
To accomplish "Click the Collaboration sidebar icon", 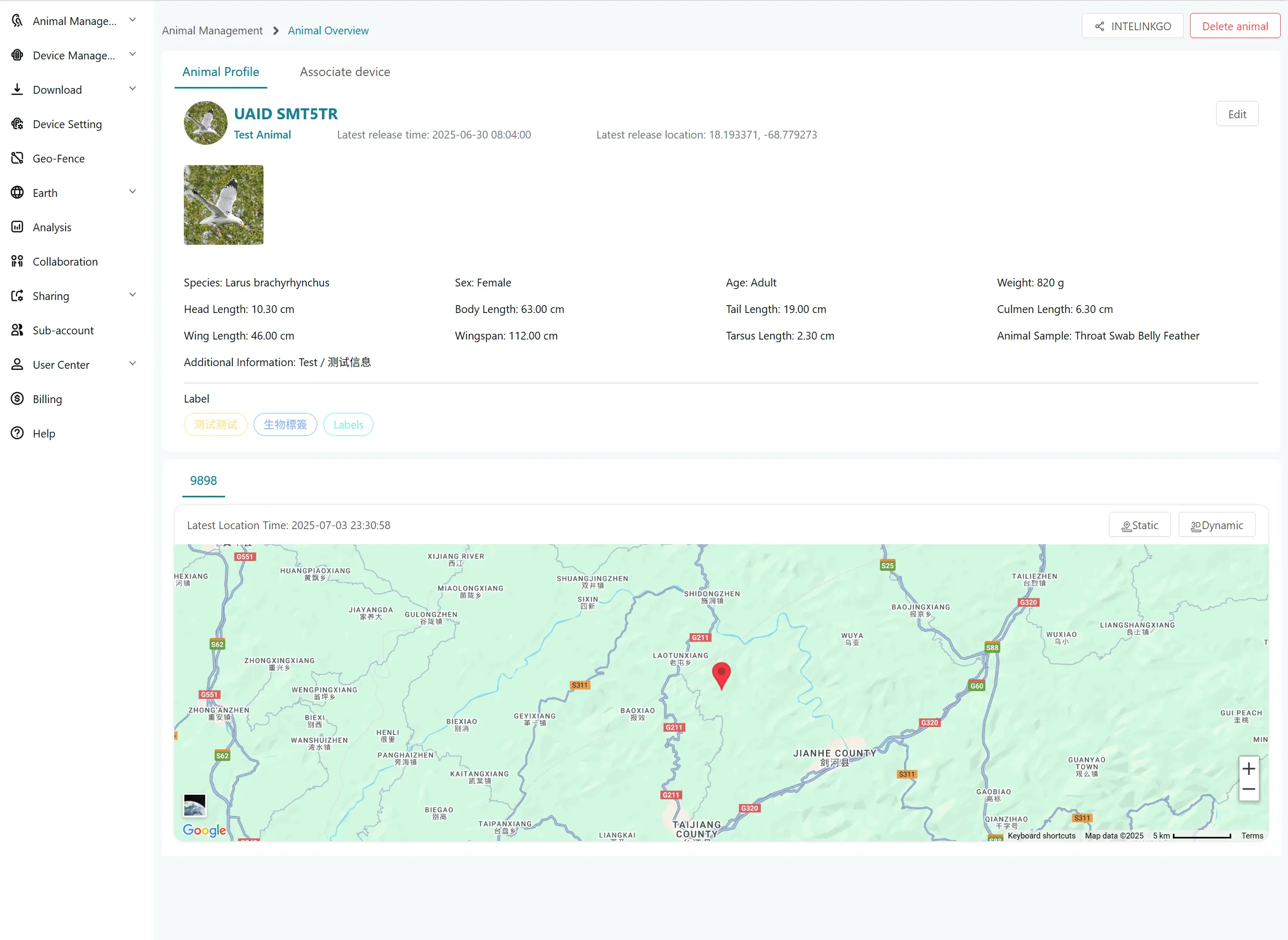I will pyautogui.click(x=17, y=261).
